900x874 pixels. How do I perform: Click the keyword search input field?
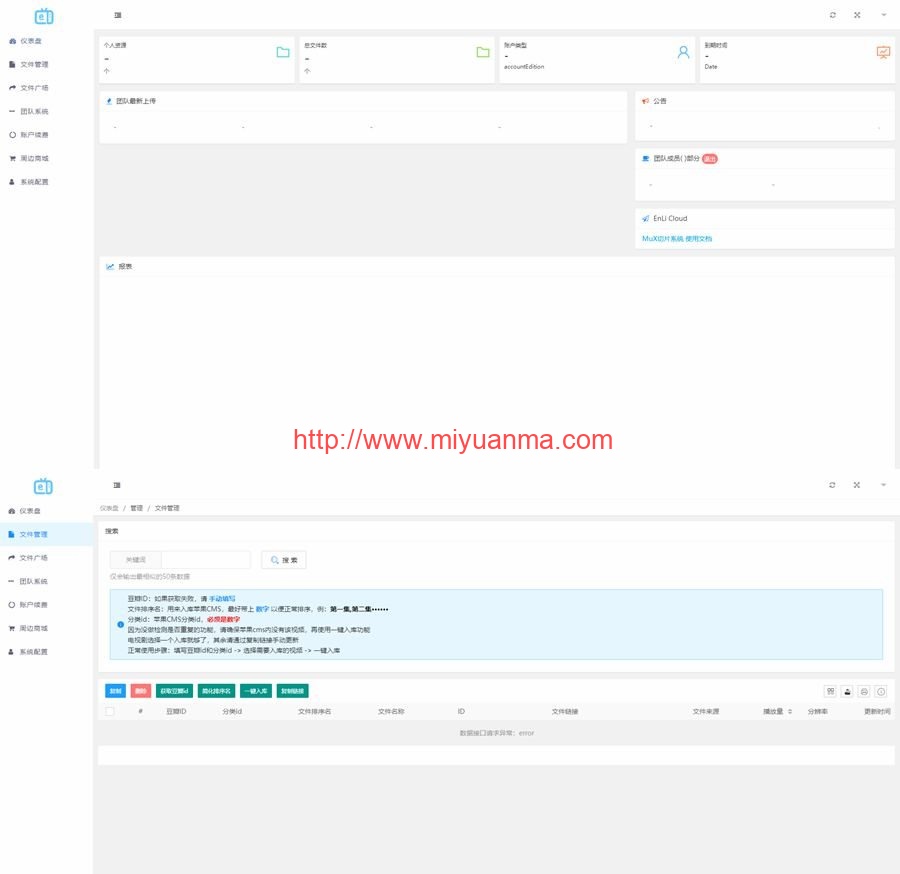(206, 560)
